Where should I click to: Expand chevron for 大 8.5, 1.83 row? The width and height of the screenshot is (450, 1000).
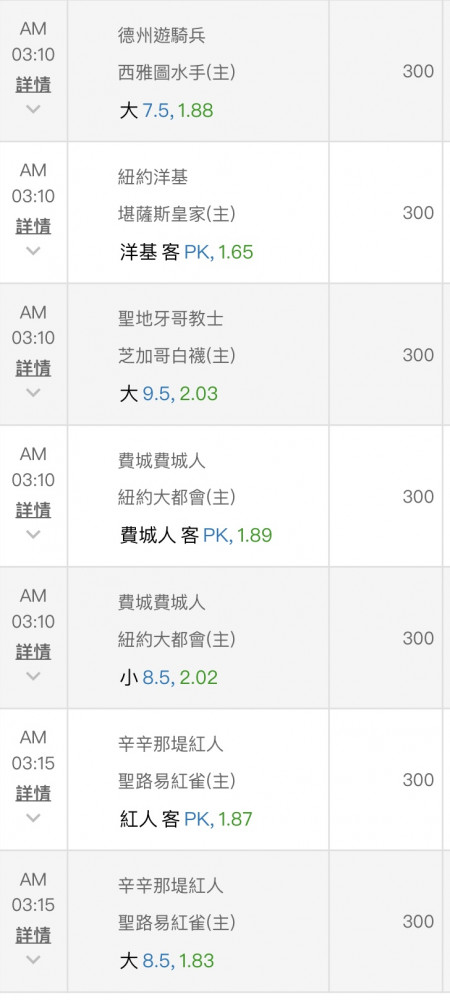pyautogui.click(x=33, y=959)
